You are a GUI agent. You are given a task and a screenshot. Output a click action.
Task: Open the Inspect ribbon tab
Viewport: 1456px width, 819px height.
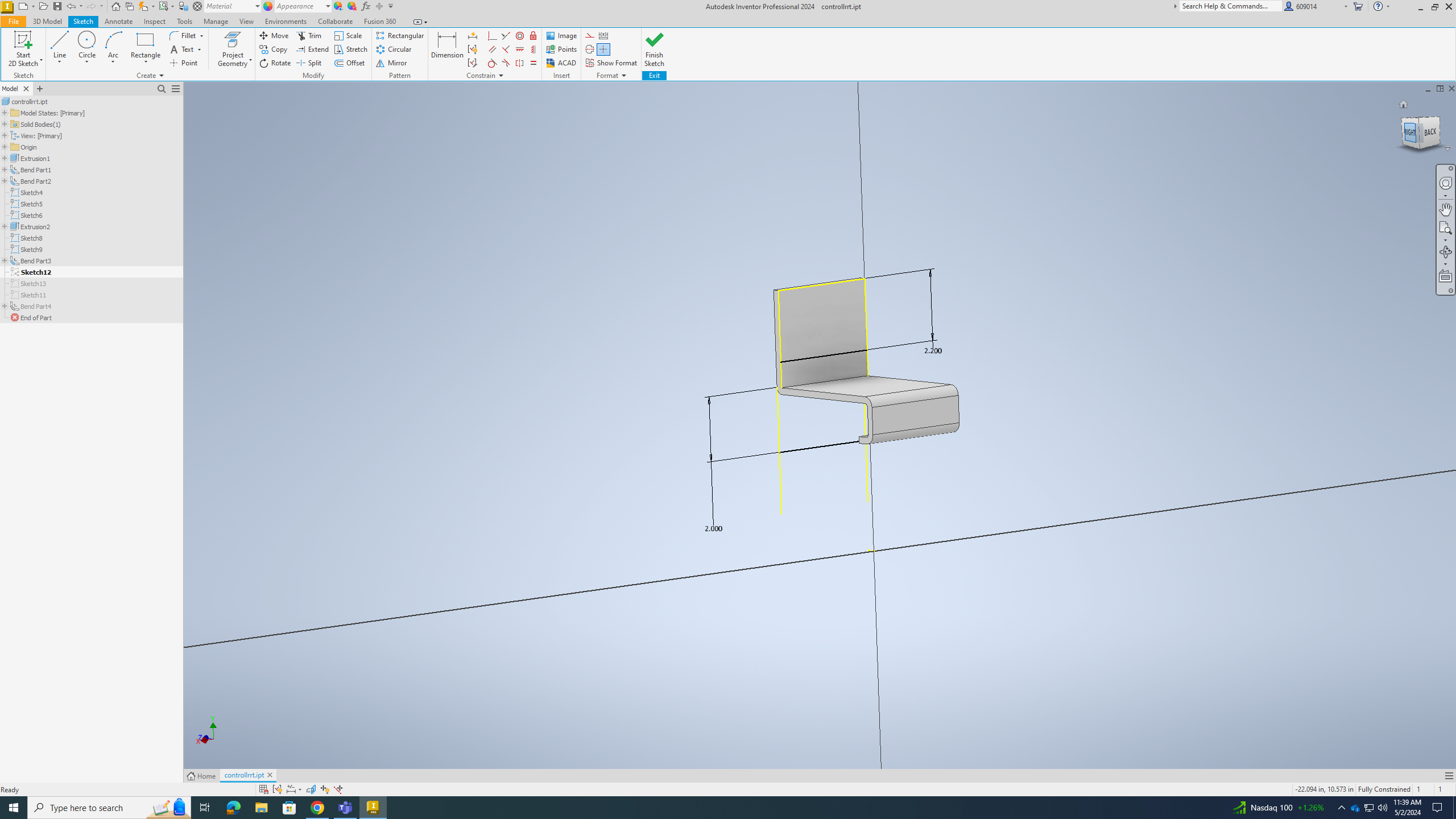tap(154, 22)
